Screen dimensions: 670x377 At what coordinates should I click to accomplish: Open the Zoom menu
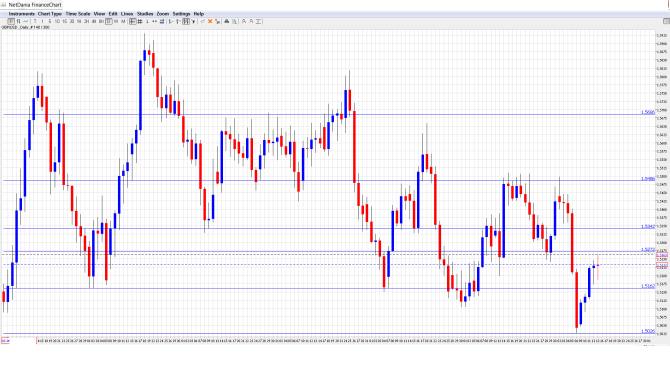pyautogui.click(x=163, y=14)
